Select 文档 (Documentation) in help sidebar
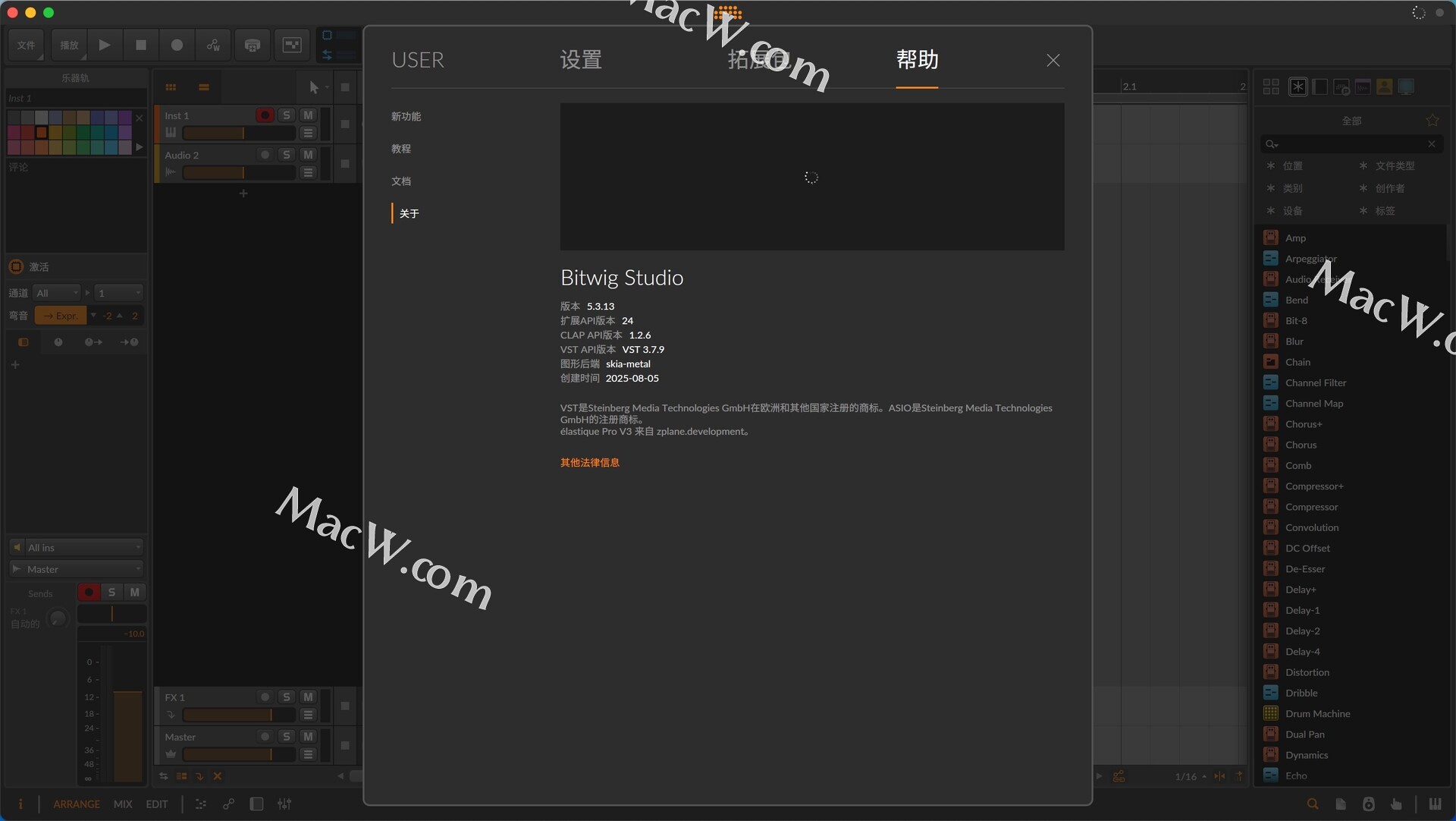1456x821 pixels. pyautogui.click(x=401, y=181)
